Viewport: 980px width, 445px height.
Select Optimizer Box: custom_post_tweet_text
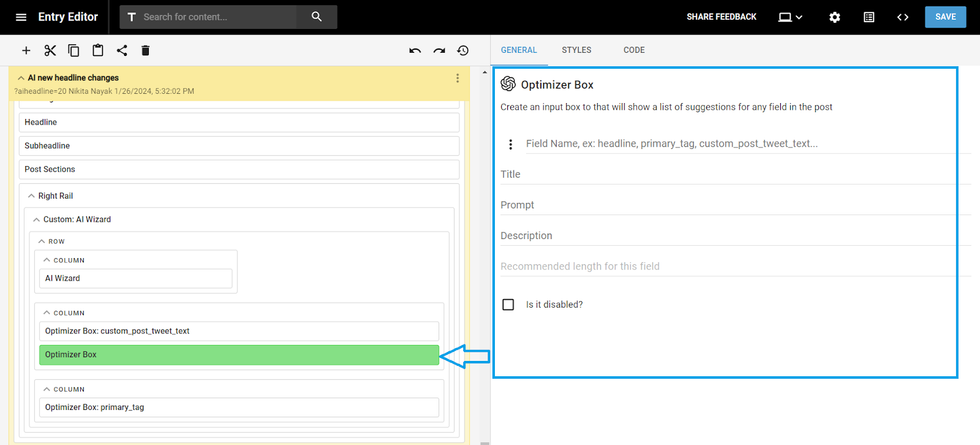click(239, 331)
